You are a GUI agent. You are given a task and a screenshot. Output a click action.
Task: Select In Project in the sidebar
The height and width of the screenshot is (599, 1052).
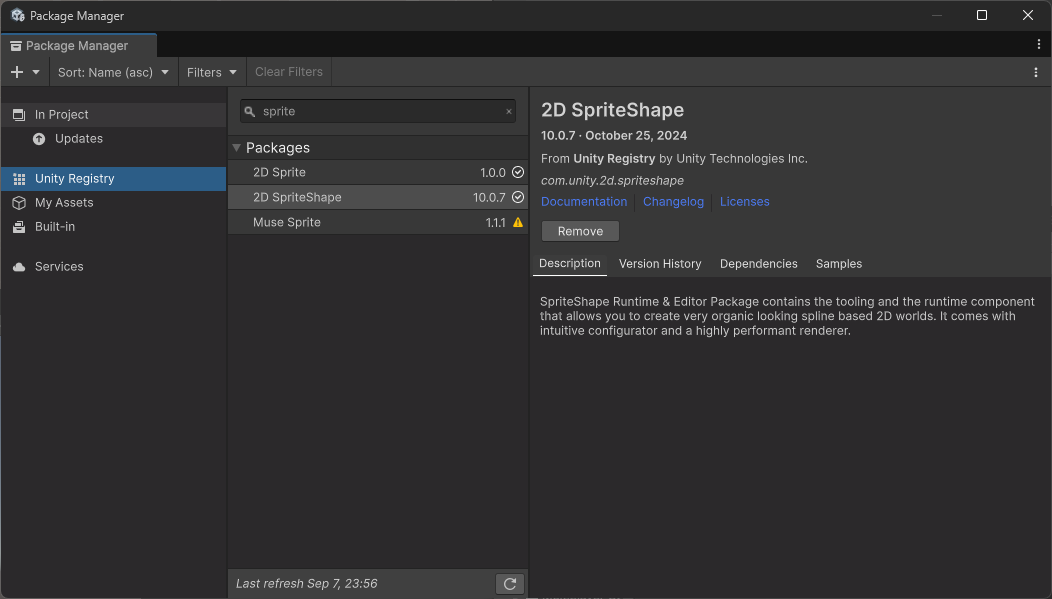[x=113, y=115]
